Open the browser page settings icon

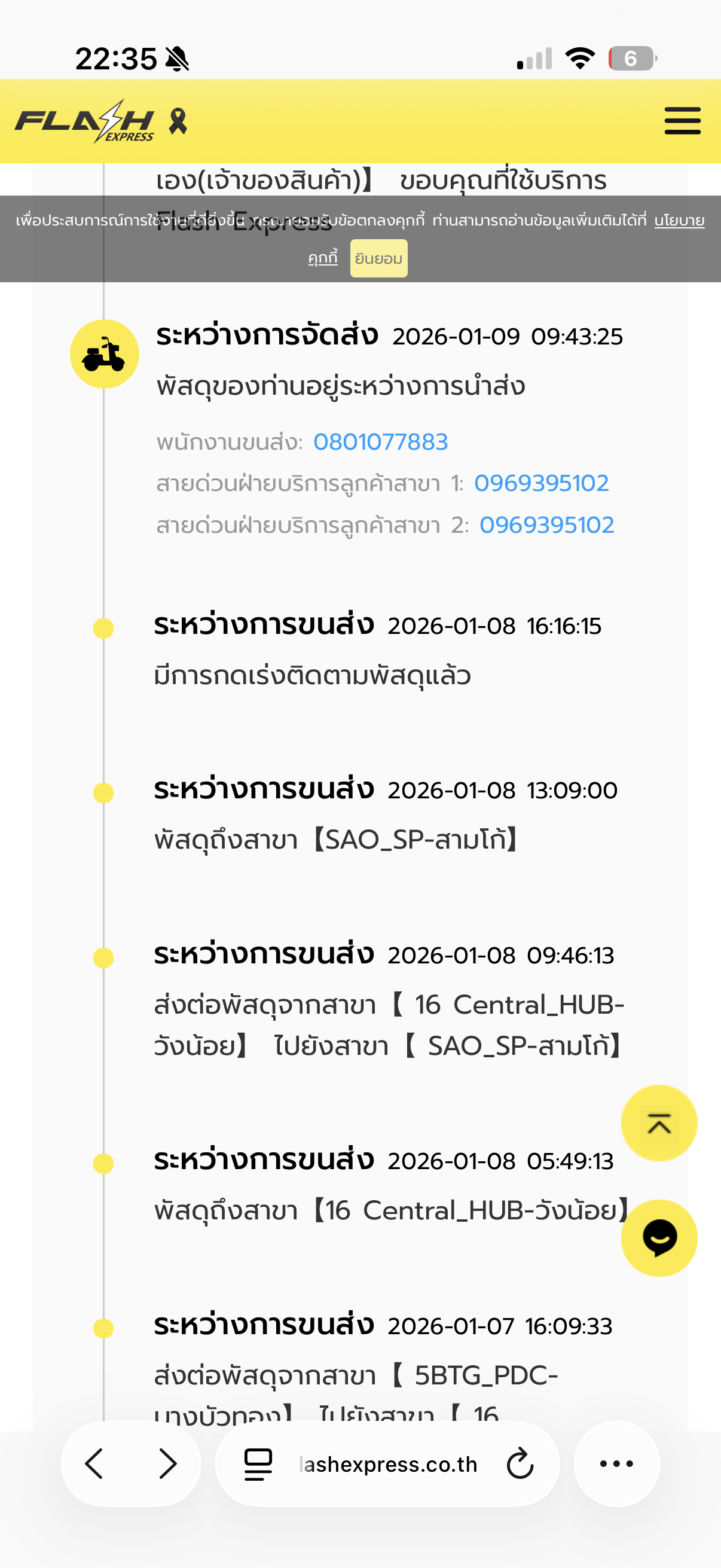point(258,1463)
